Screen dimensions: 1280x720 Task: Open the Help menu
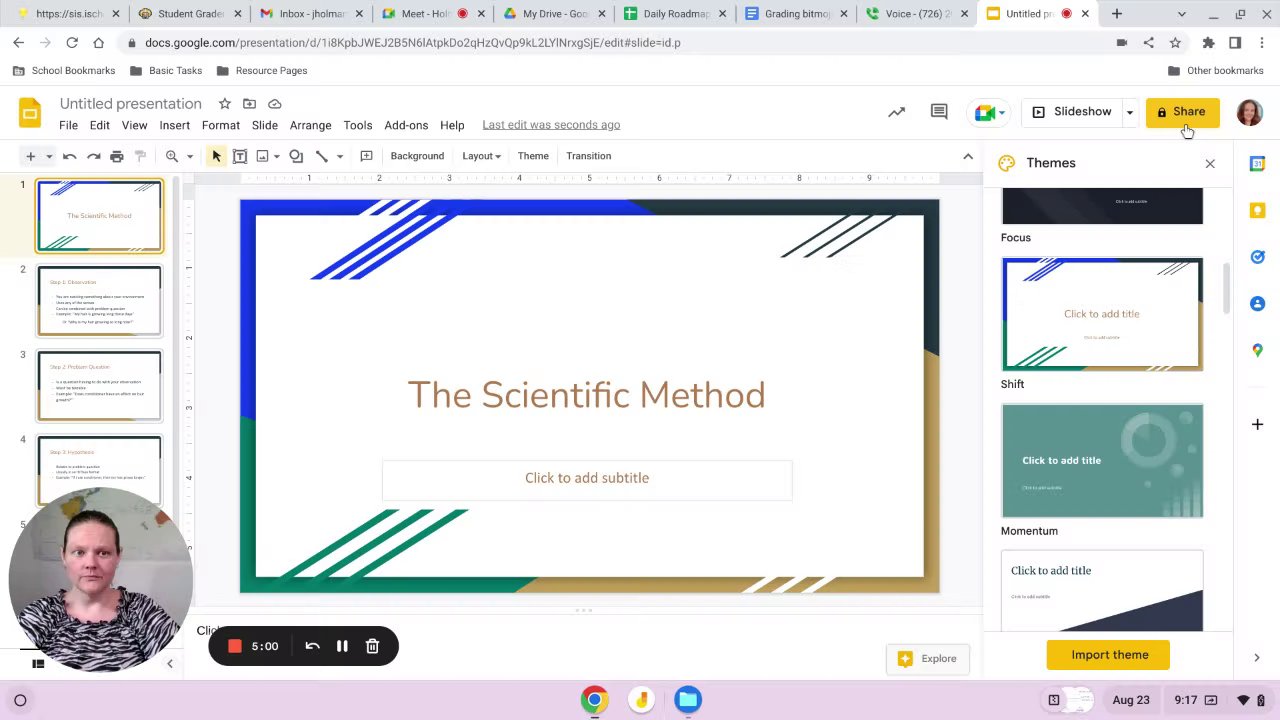coord(452,125)
